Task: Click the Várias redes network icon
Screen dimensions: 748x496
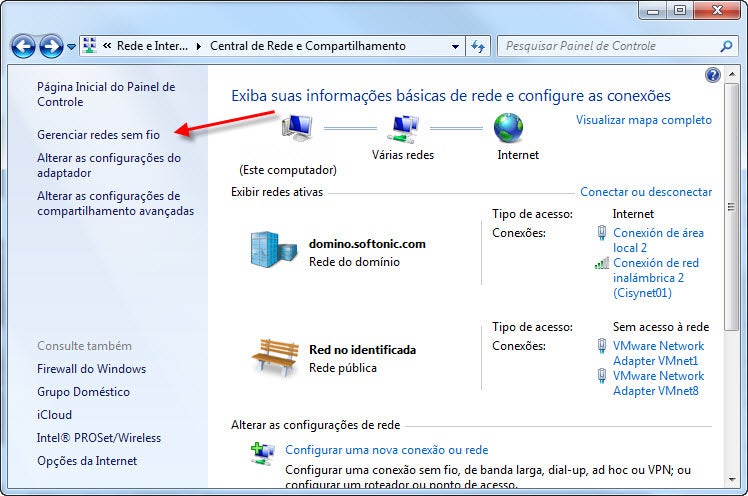Action: 405,128
